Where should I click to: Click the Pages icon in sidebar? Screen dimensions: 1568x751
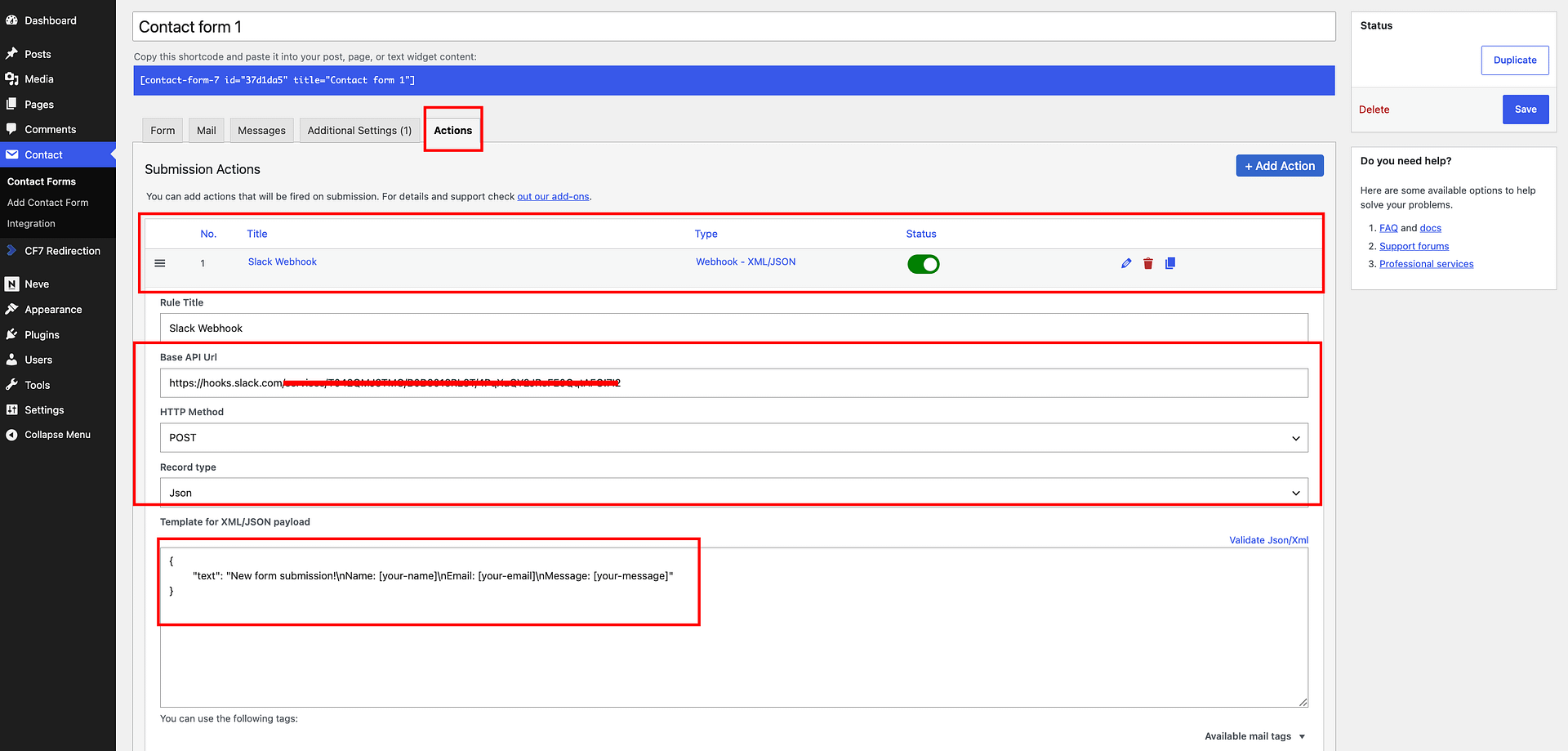click(11, 105)
